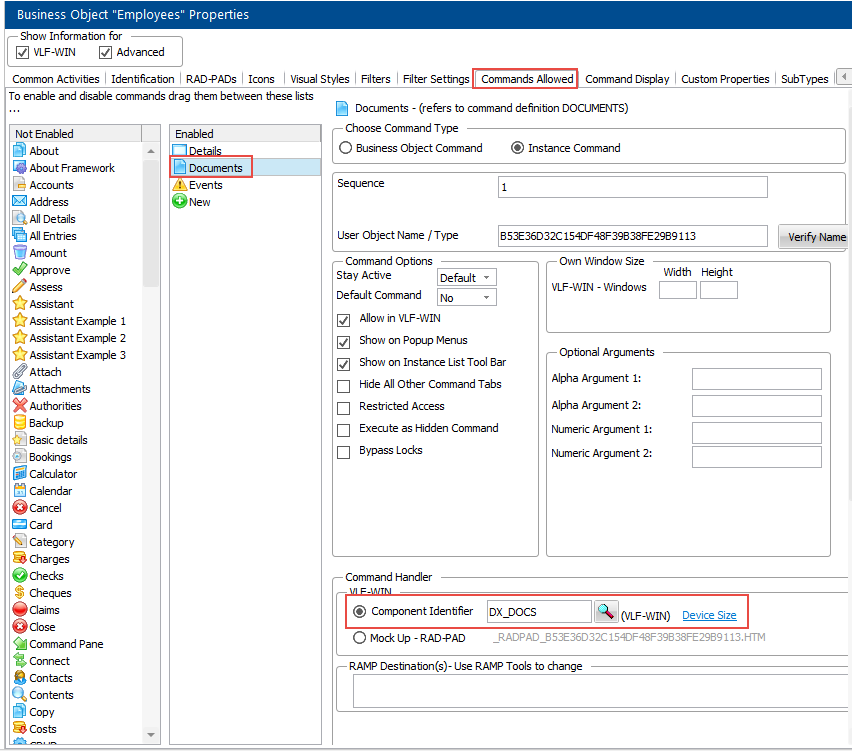Click the Events warning icon
This screenshot has width=852, height=751.
(x=180, y=185)
